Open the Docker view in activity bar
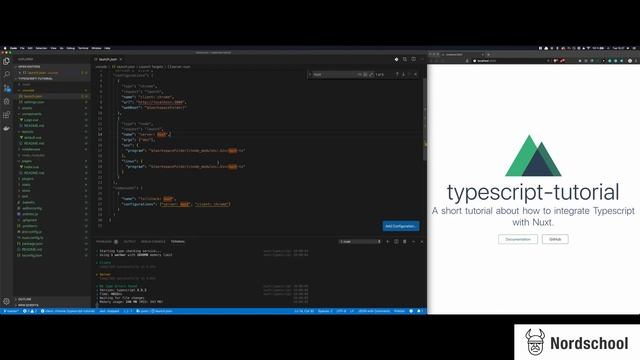 click(7, 128)
